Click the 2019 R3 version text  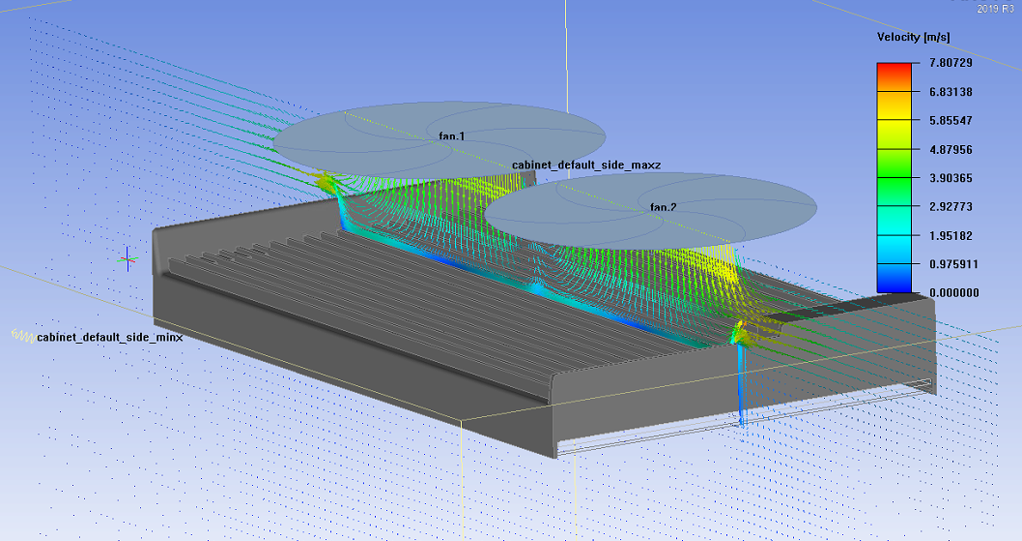(995, 8)
